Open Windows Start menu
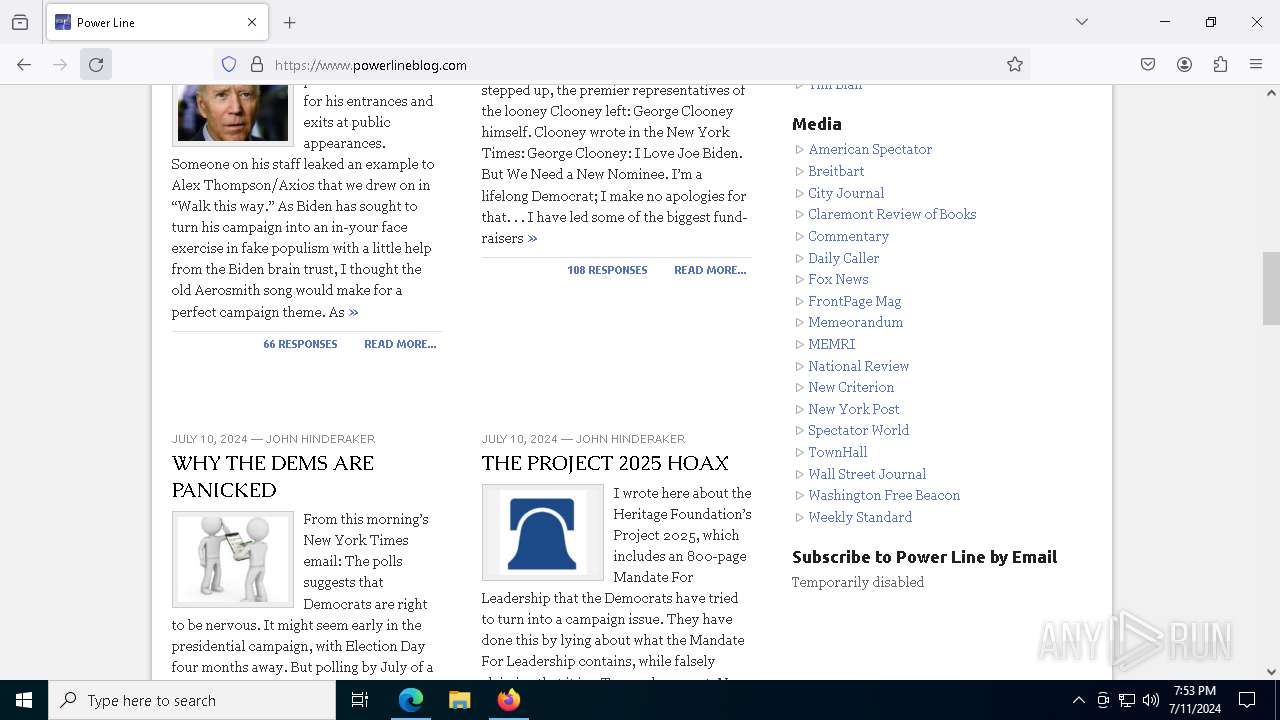The width and height of the screenshot is (1280, 720). click(24, 700)
